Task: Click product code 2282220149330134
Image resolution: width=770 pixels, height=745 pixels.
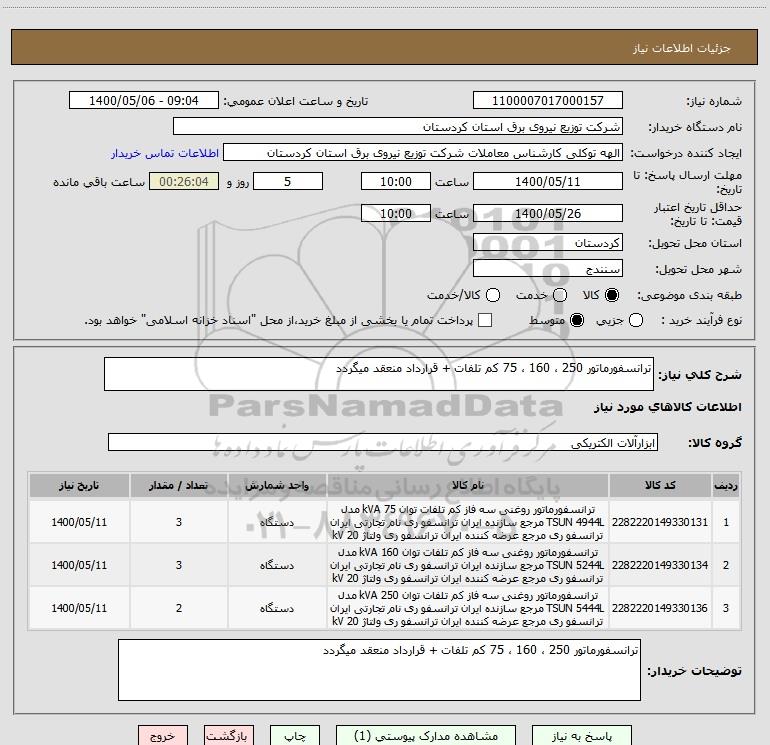Action: pyautogui.click(x=660, y=565)
